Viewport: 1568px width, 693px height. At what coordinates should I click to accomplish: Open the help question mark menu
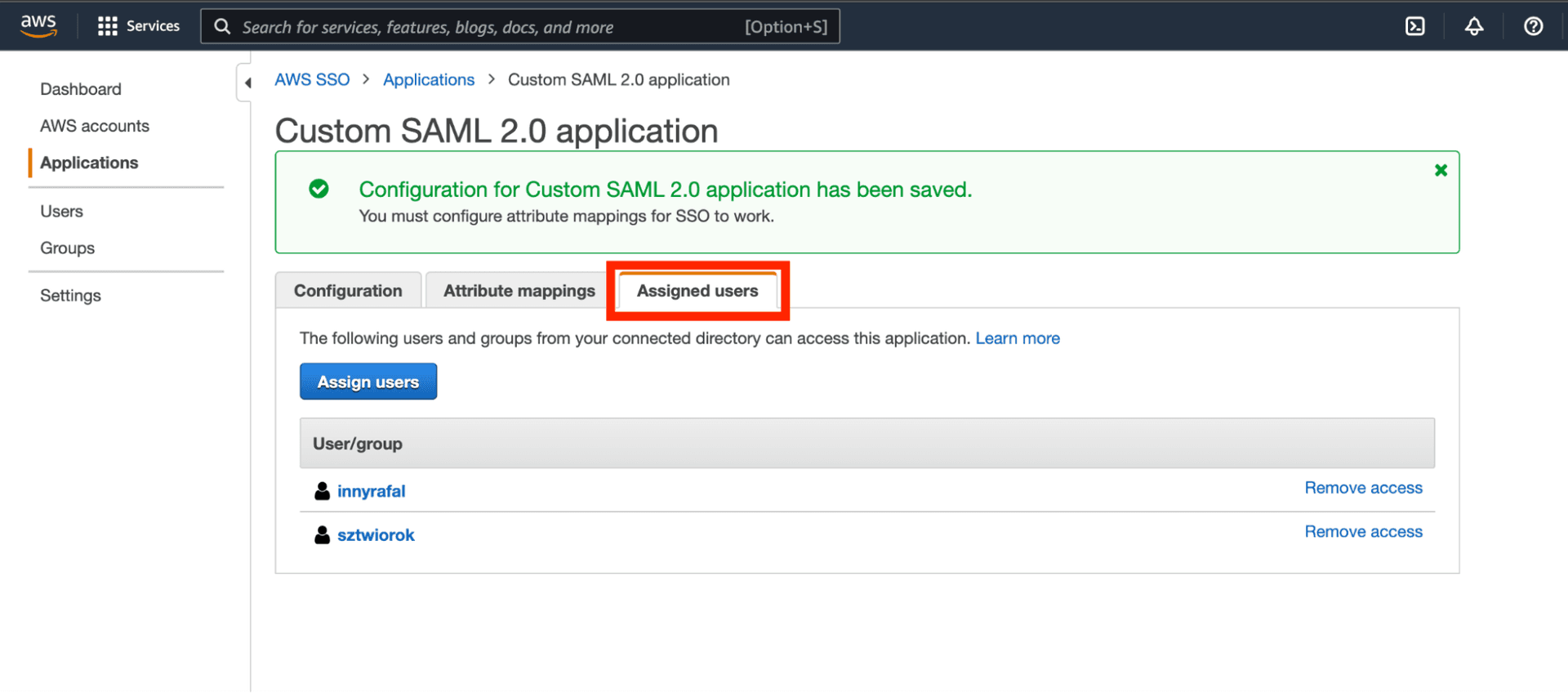1533,26
